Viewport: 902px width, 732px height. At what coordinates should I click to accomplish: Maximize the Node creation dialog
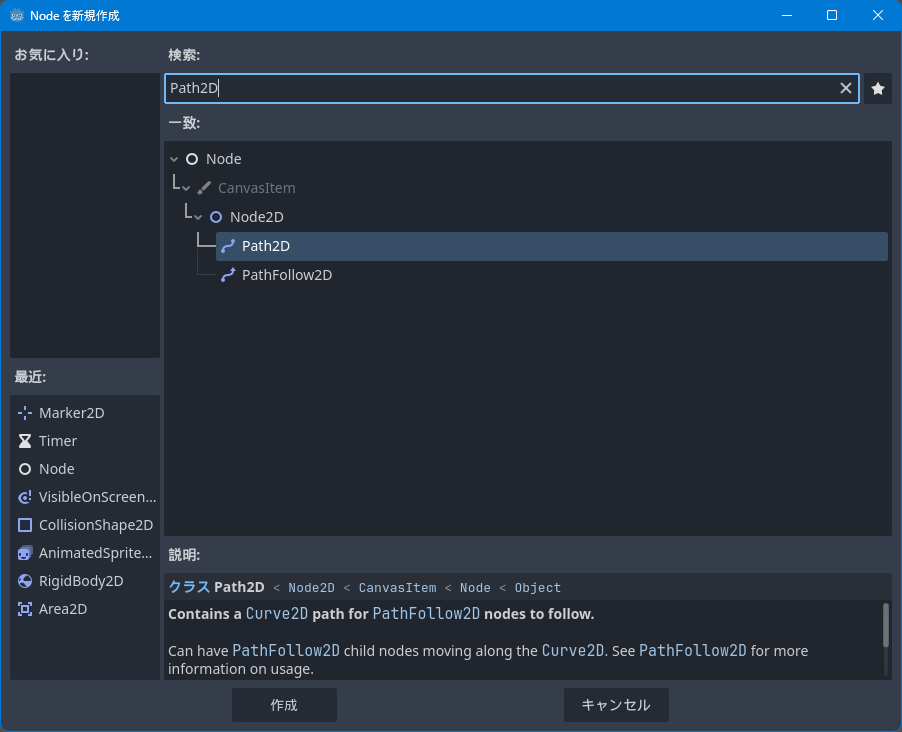832,16
